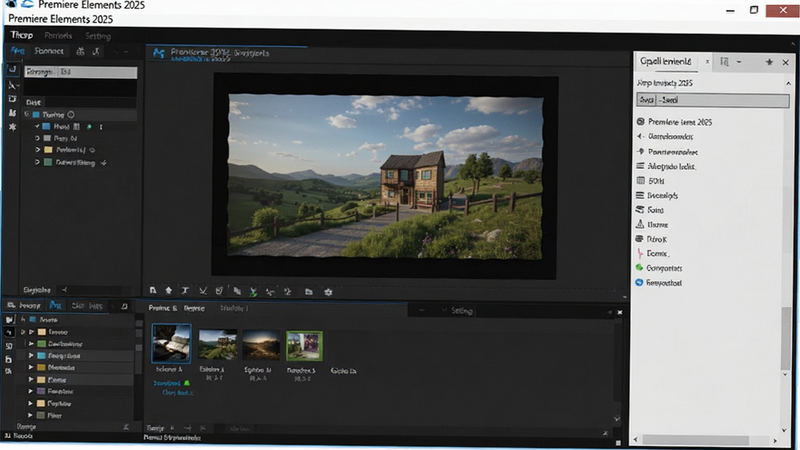The image size is (800, 450).
Task: Expand the green folder in the lower-left tree
Action: click(x=31, y=344)
